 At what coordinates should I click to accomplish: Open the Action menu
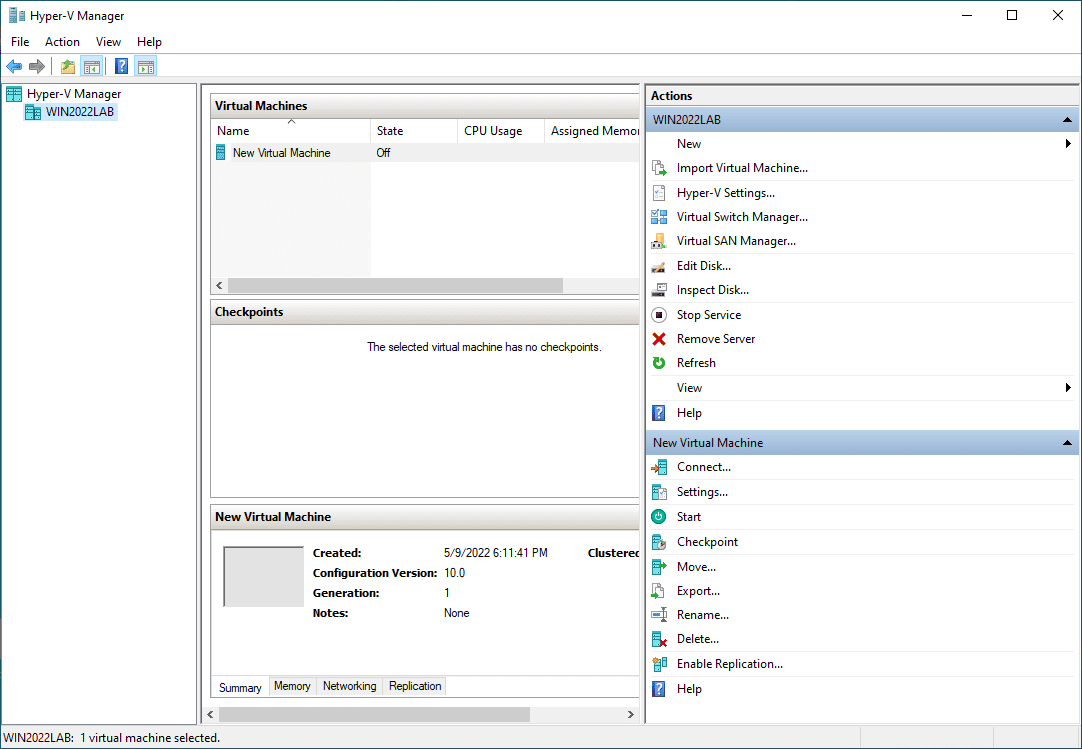click(62, 41)
